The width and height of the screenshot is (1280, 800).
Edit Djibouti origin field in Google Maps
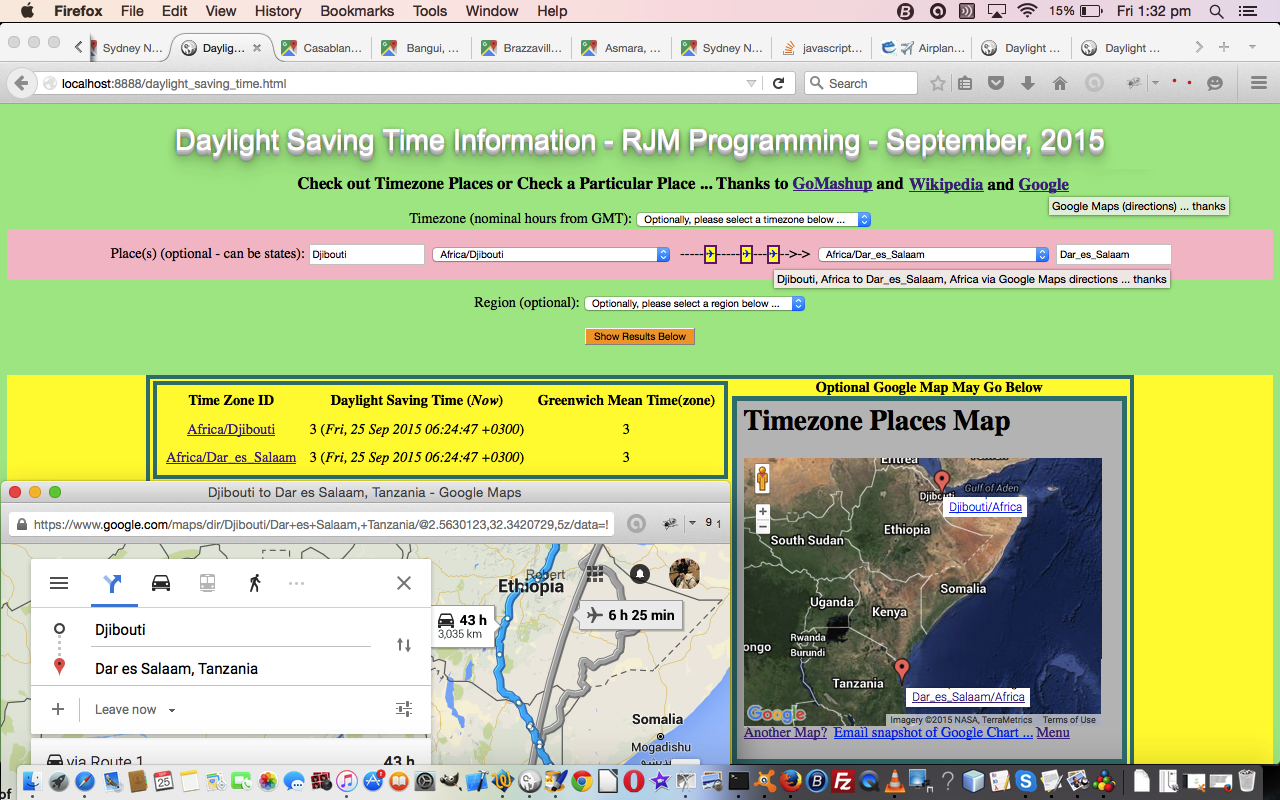pos(232,630)
